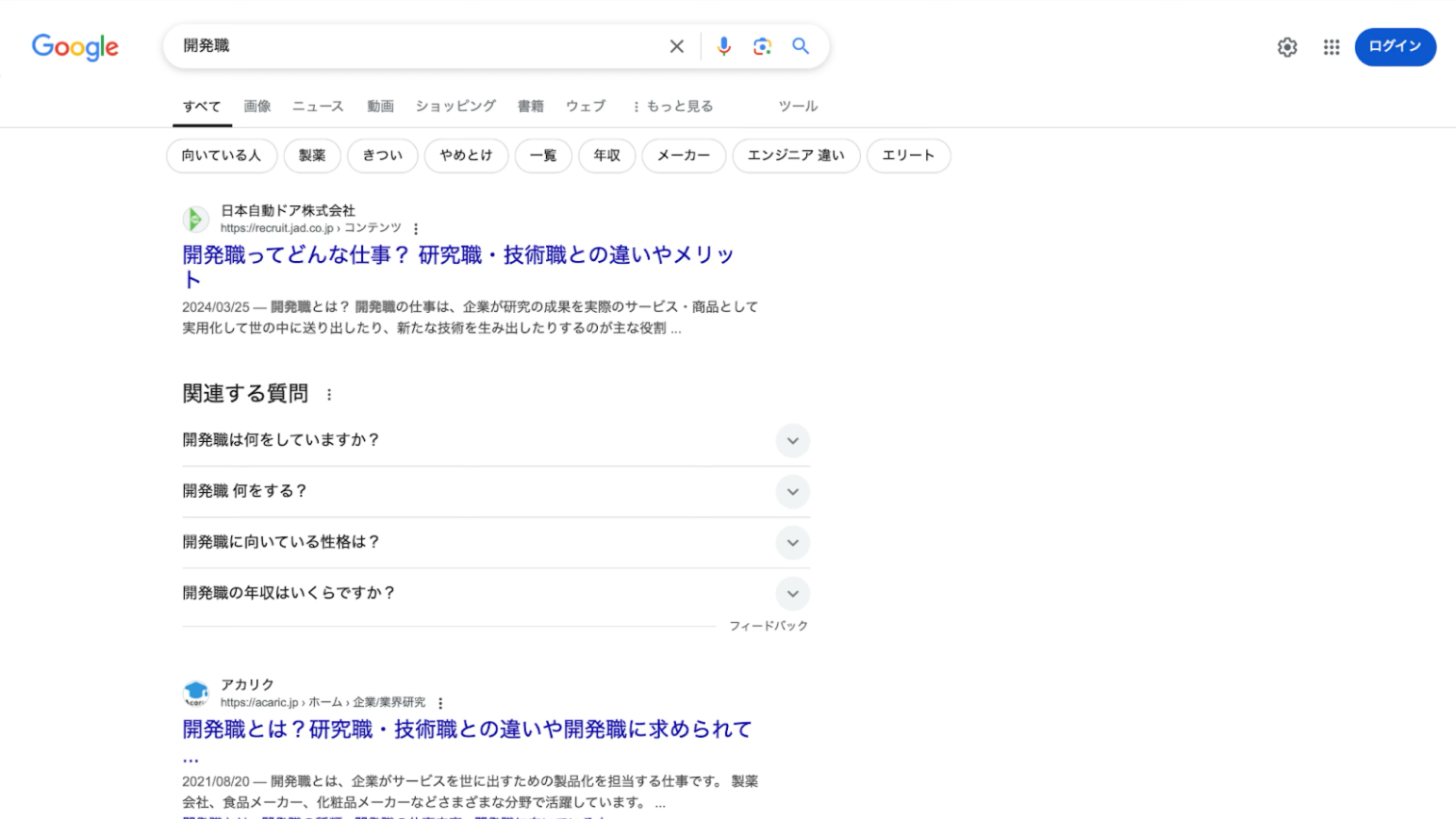Open the 関連する質問 three-dot menu
Viewport: 1456px width, 819px height.
click(329, 395)
